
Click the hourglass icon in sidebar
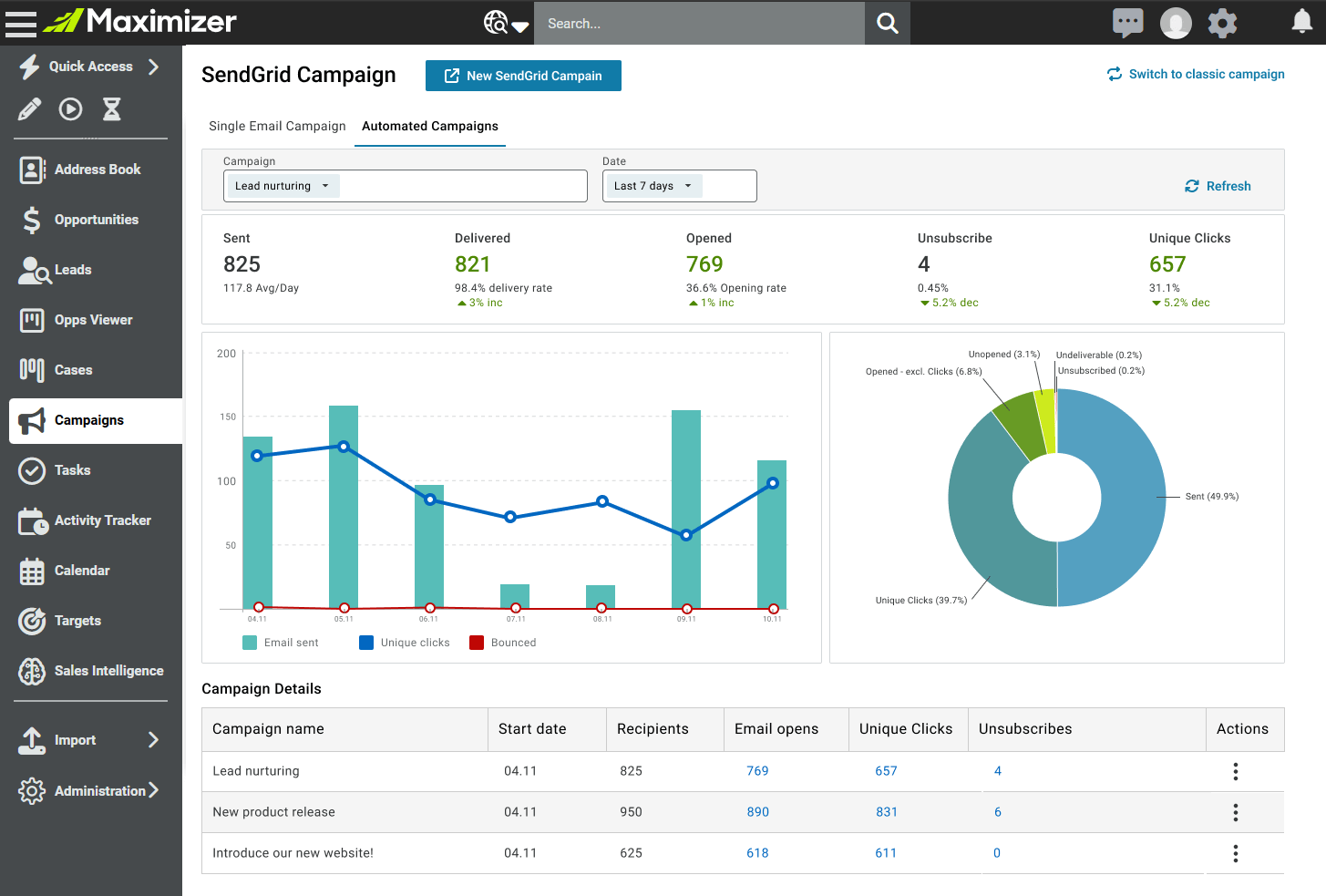click(111, 109)
